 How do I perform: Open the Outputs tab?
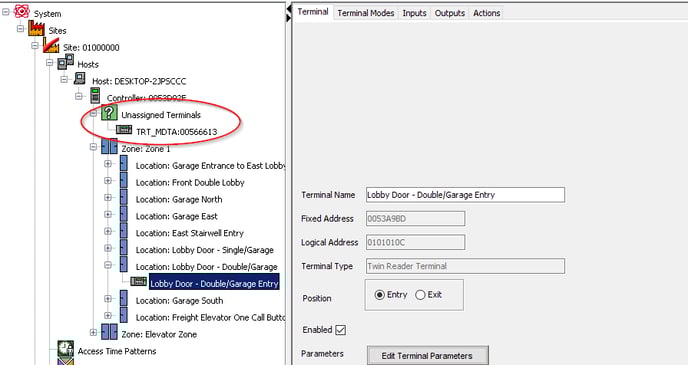pyautogui.click(x=450, y=13)
